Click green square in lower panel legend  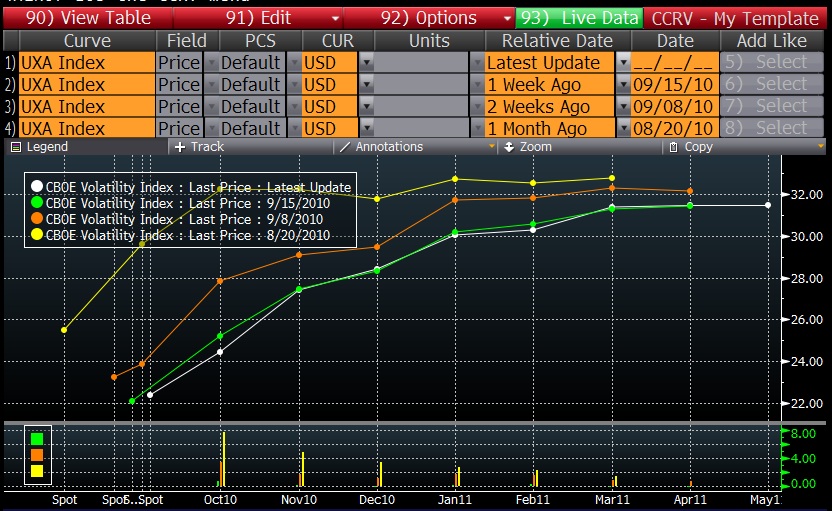pos(37,439)
